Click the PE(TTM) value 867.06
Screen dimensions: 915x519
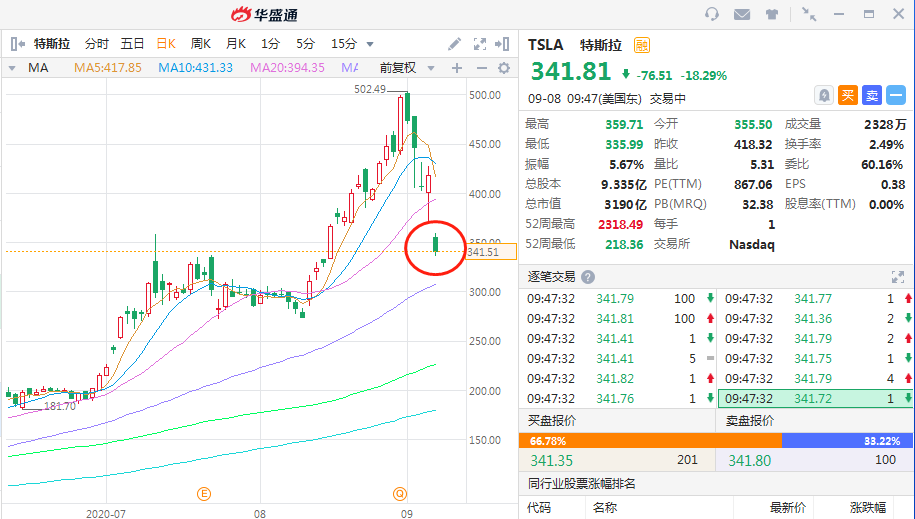point(753,184)
